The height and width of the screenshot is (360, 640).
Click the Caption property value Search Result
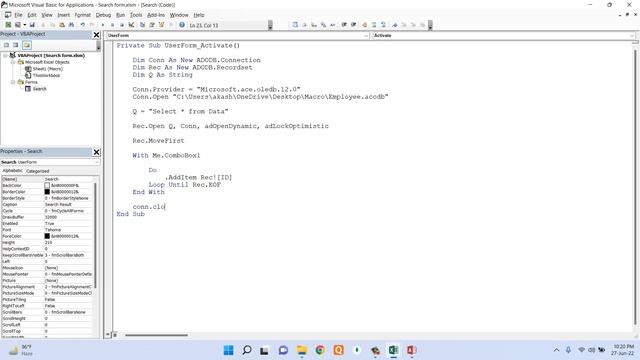tap(68, 204)
